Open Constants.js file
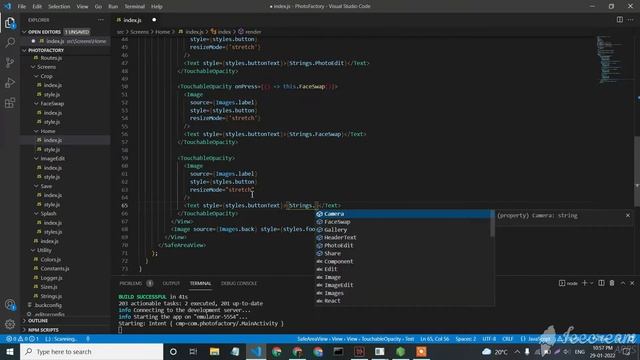Screen dimensions: 640x360 click(x=55, y=269)
